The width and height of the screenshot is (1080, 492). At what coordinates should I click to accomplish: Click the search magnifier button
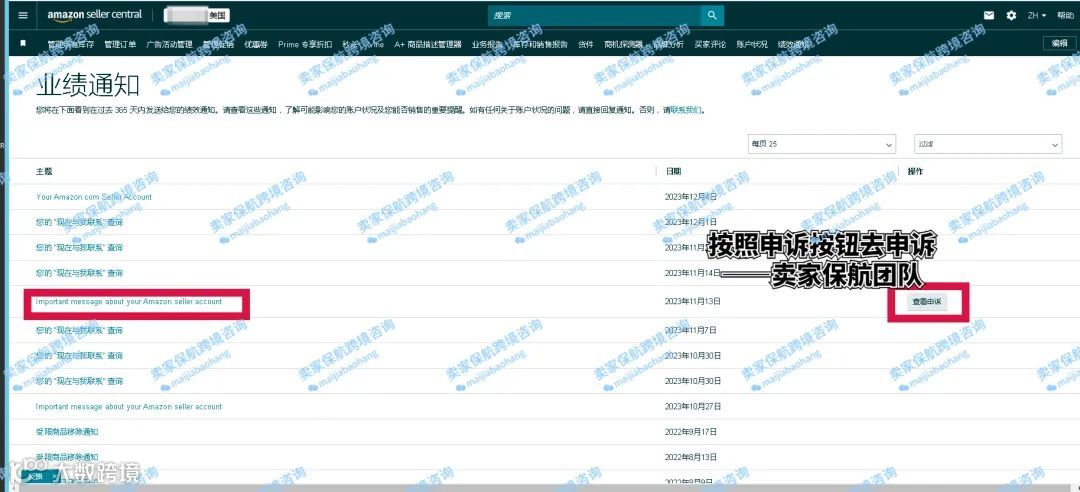(712, 15)
